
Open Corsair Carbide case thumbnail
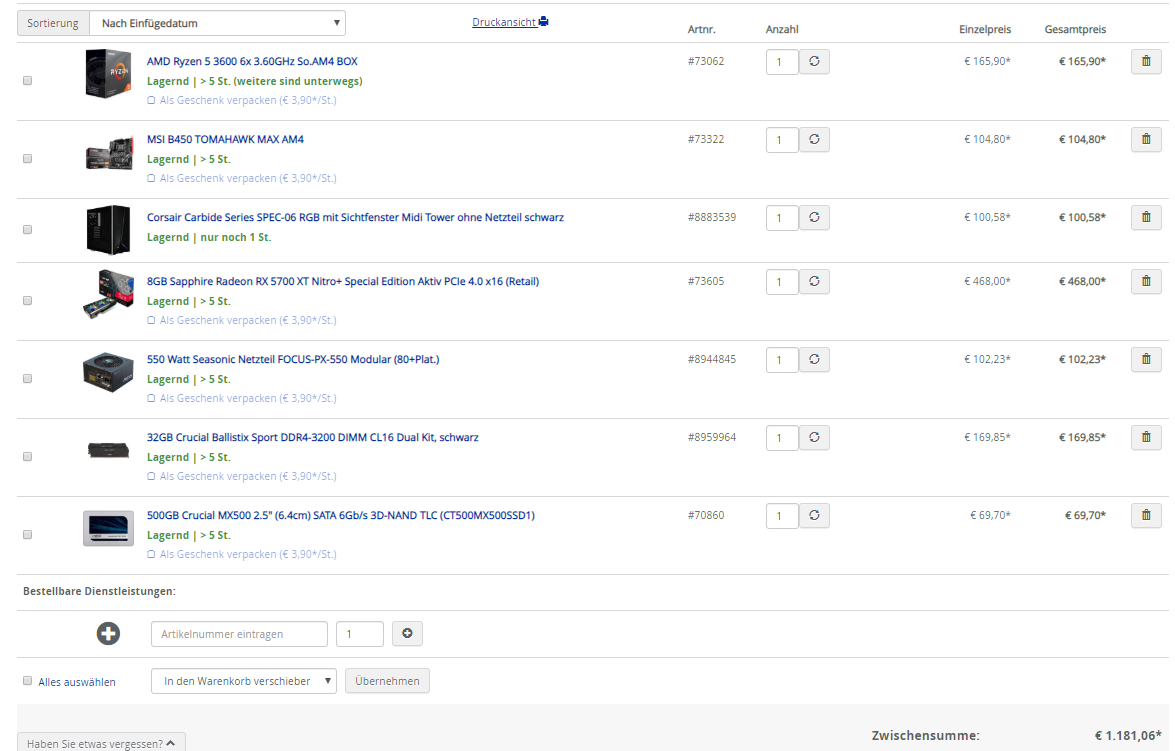108,229
